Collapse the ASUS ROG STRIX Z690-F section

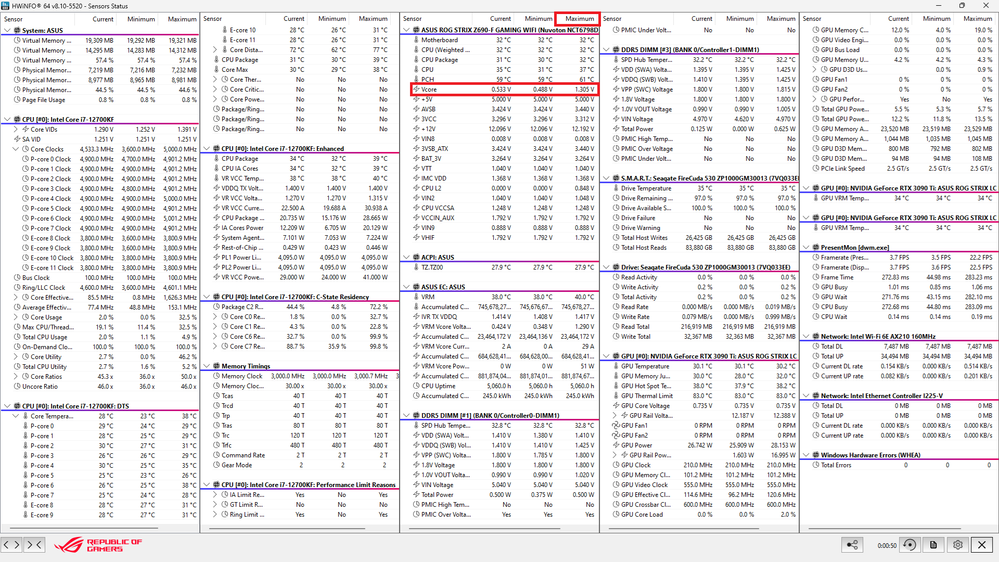[406, 30]
